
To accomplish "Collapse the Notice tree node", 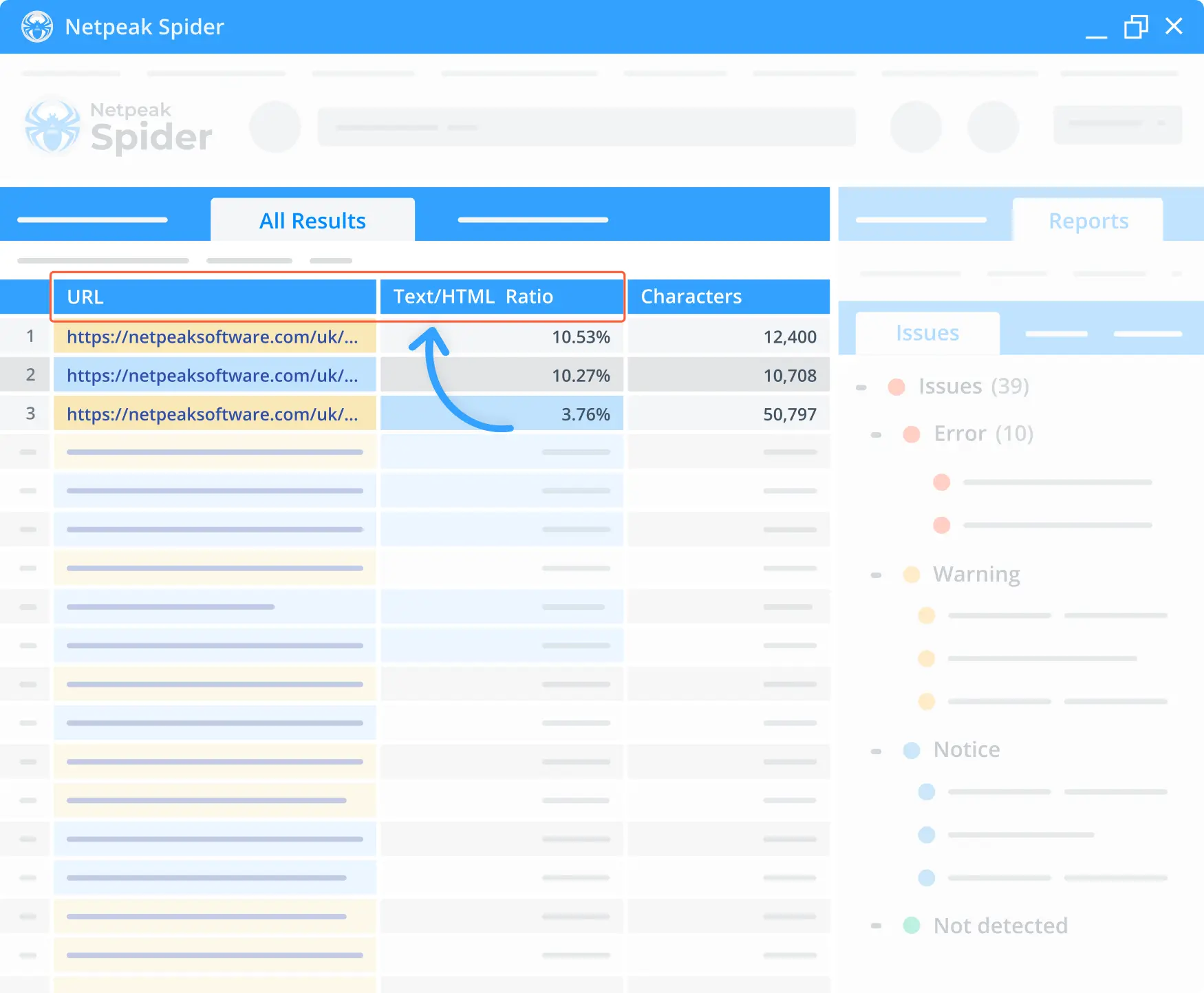I will (x=877, y=751).
